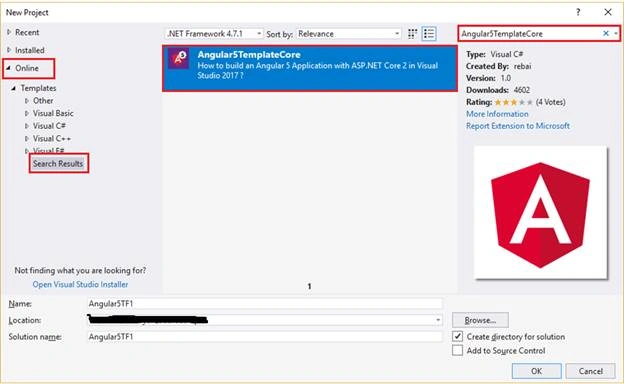The image size is (624, 384).
Task: Open the help question mark button
Action: (x=578, y=12)
